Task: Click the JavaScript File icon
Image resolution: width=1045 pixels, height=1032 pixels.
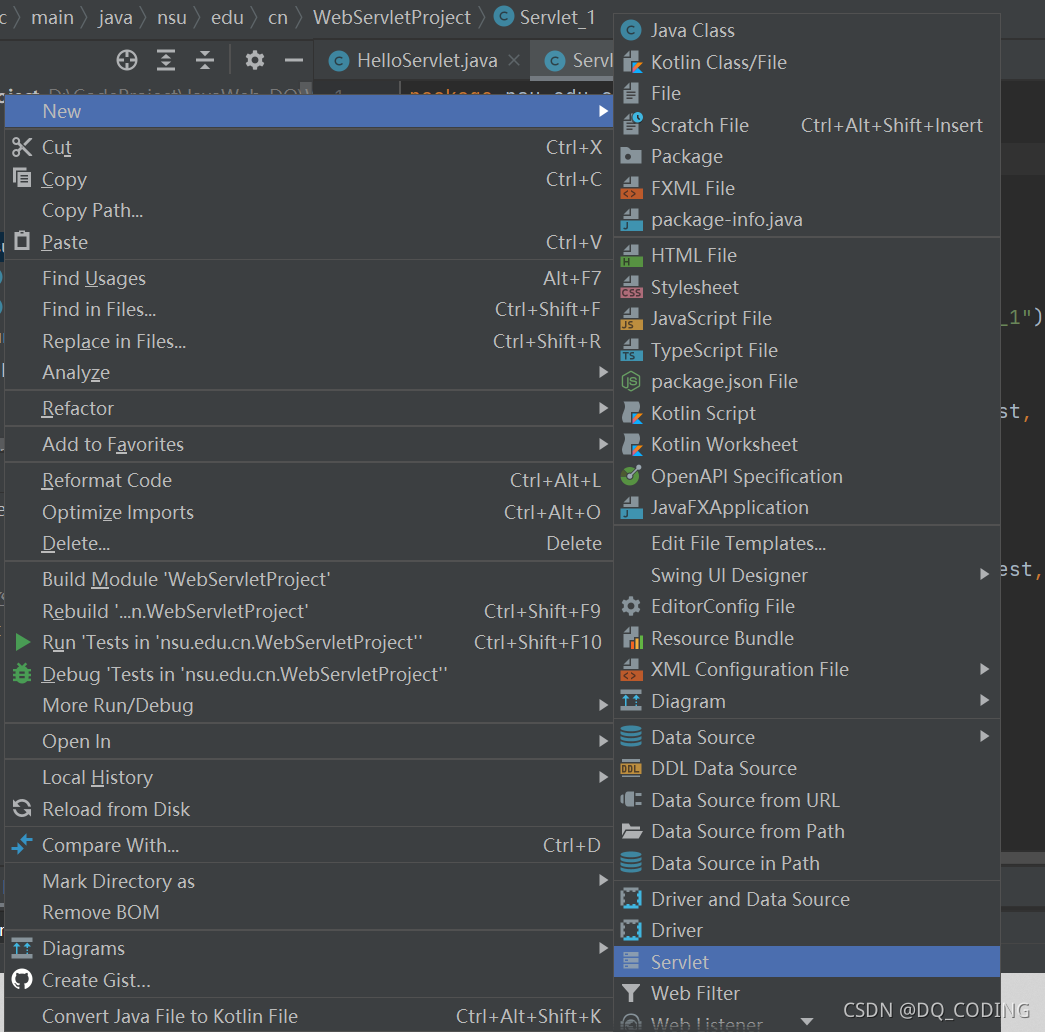Action: tap(631, 319)
